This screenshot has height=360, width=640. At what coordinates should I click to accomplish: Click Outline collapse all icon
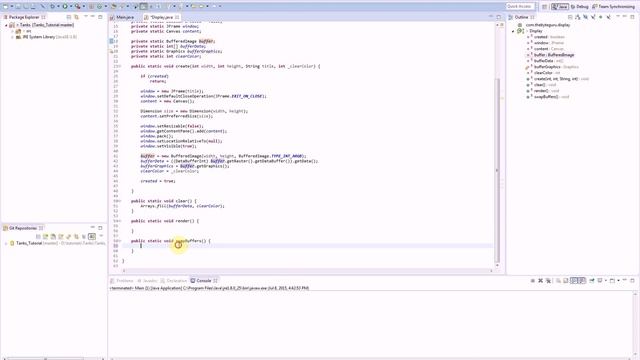click(570, 17)
